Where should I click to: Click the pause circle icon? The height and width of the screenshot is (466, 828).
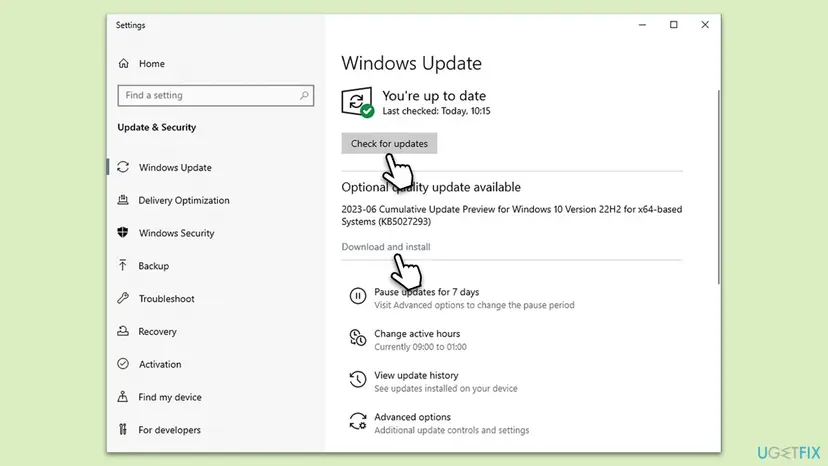tap(357, 296)
